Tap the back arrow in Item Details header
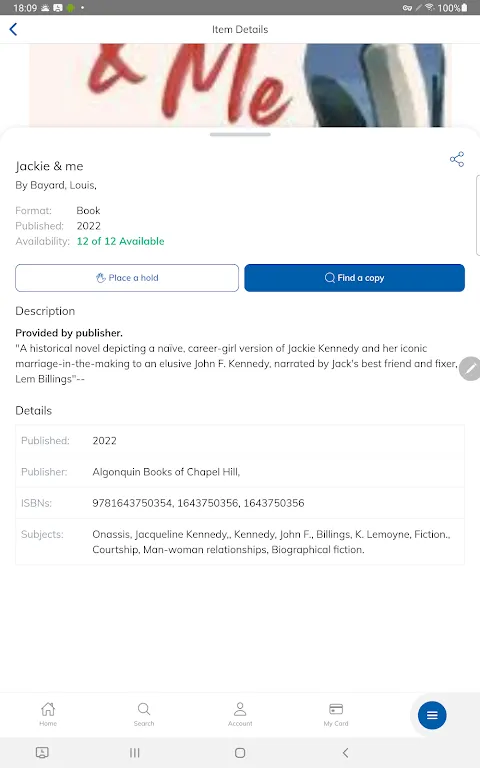The width and height of the screenshot is (480, 768). click(x=13, y=29)
